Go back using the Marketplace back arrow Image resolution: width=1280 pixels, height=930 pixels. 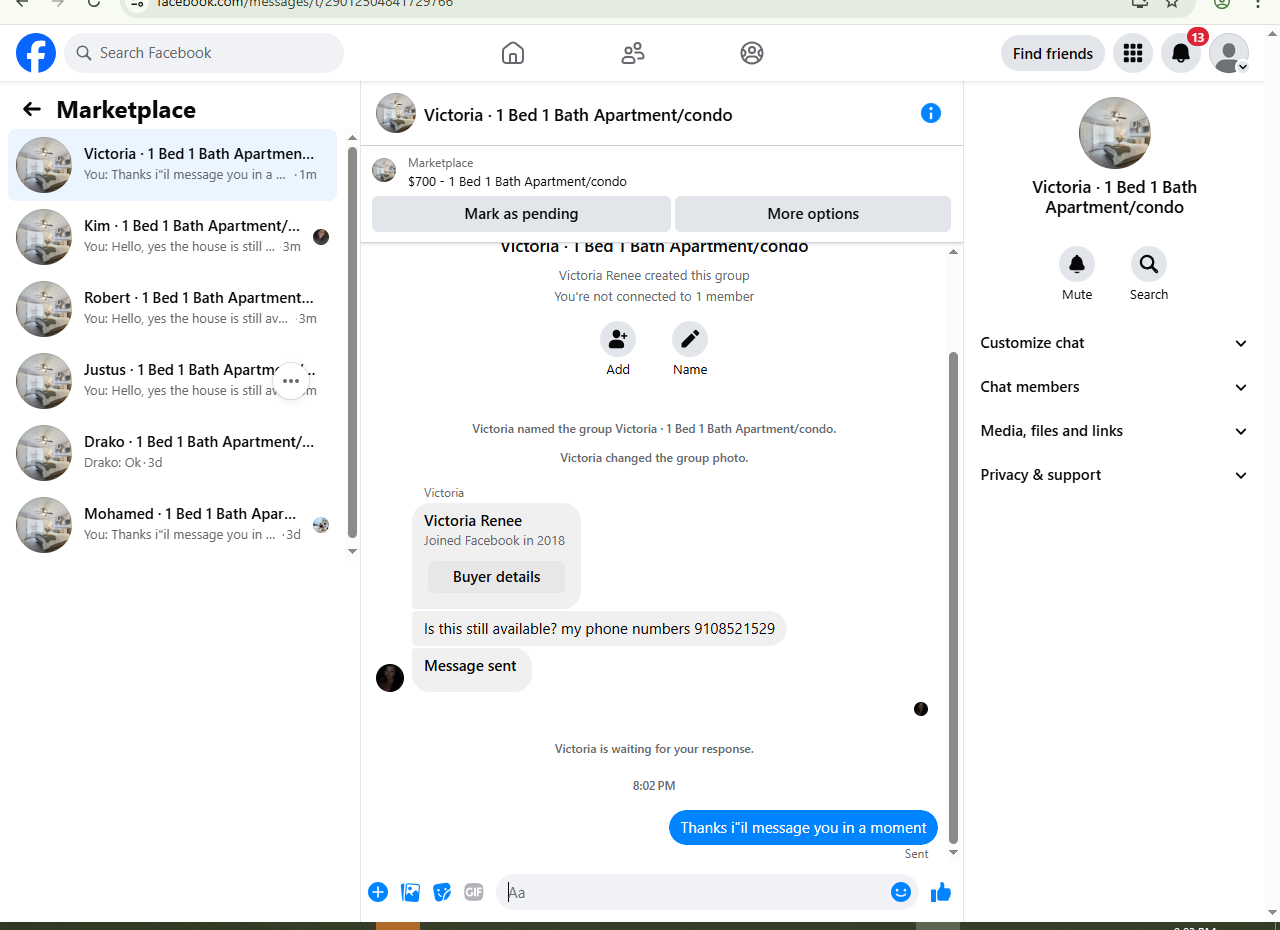(32, 110)
